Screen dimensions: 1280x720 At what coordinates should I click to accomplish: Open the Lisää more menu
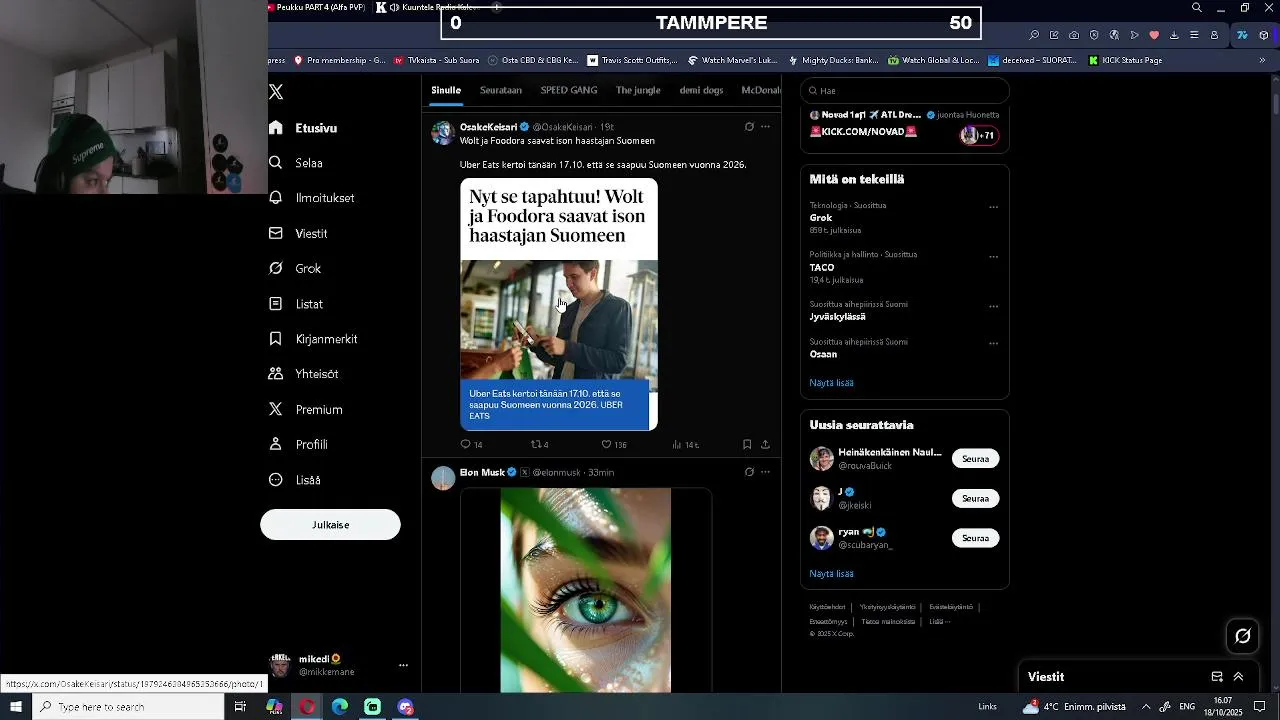pos(295,480)
